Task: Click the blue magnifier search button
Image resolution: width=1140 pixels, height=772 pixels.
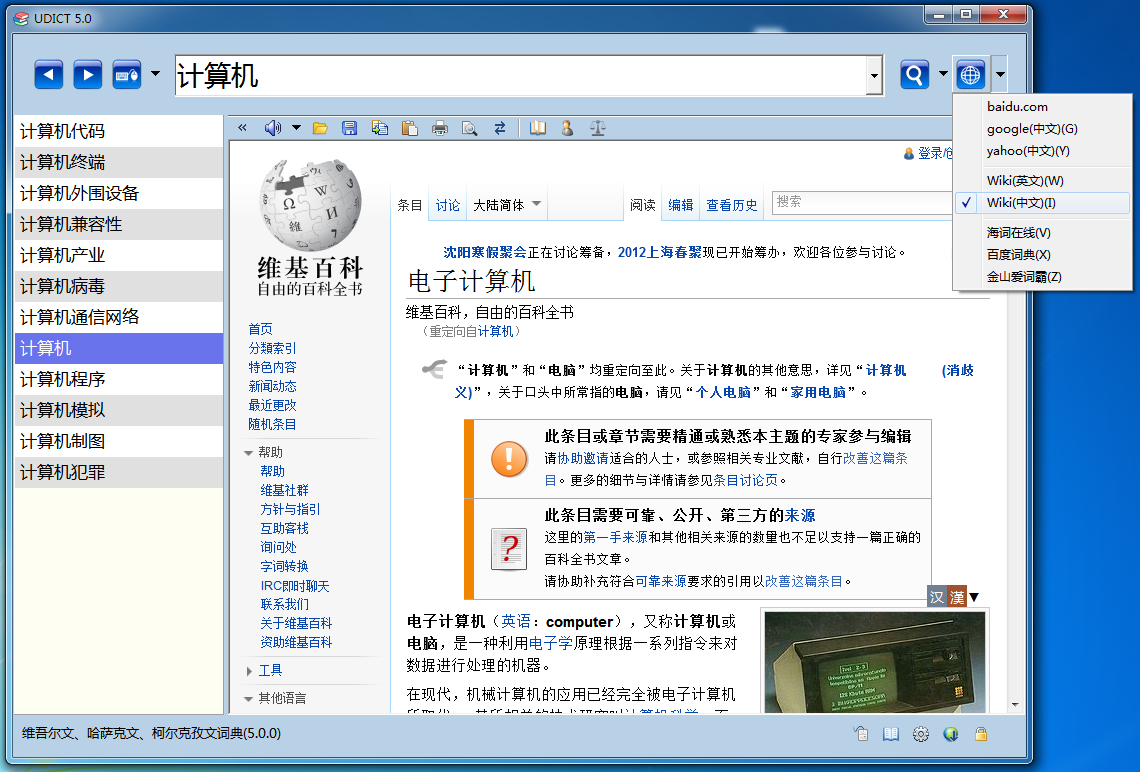Action: point(914,75)
